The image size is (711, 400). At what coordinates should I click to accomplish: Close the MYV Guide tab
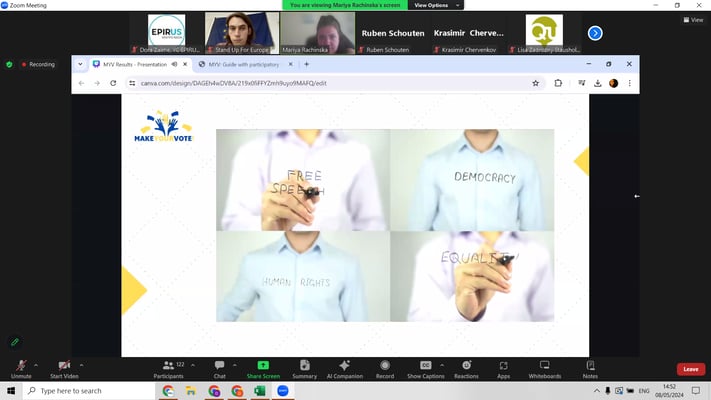pyautogui.click(x=291, y=64)
